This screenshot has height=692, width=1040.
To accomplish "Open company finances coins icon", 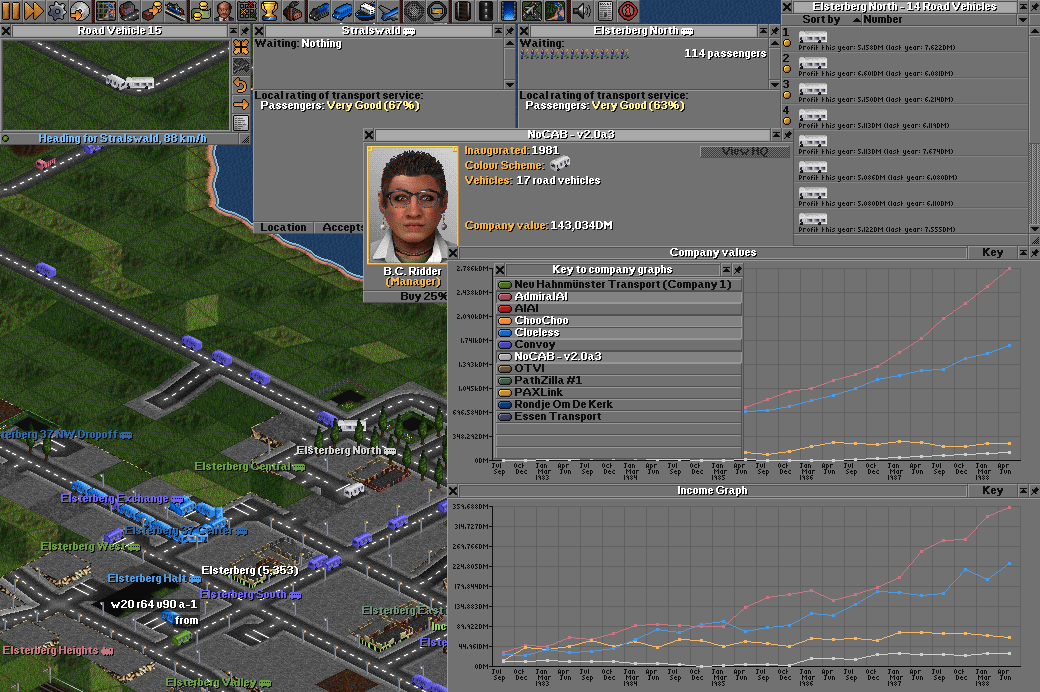I will [200, 11].
